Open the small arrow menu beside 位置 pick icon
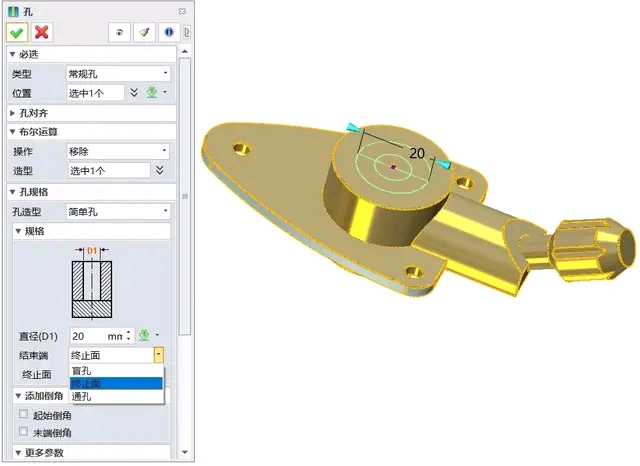Image resolution: width=640 pixels, height=466 pixels. click(x=165, y=92)
